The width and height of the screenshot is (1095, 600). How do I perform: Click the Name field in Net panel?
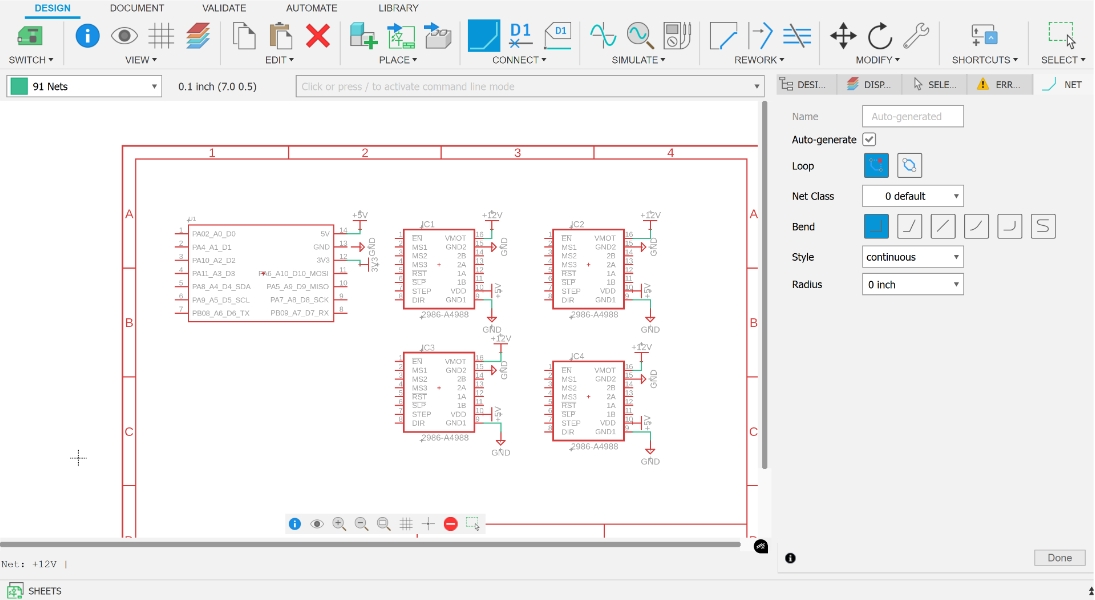click(x=913, y=116)
